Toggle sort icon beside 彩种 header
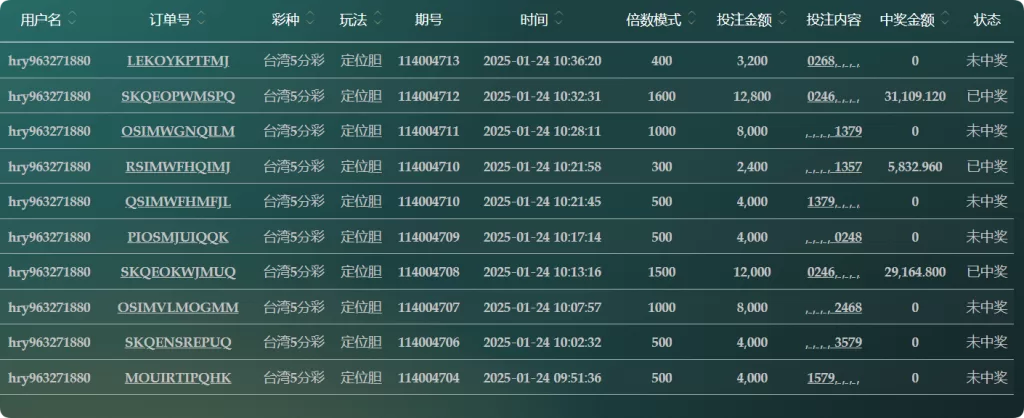This screenshot has height=418, width=1024. coord(310,20)
